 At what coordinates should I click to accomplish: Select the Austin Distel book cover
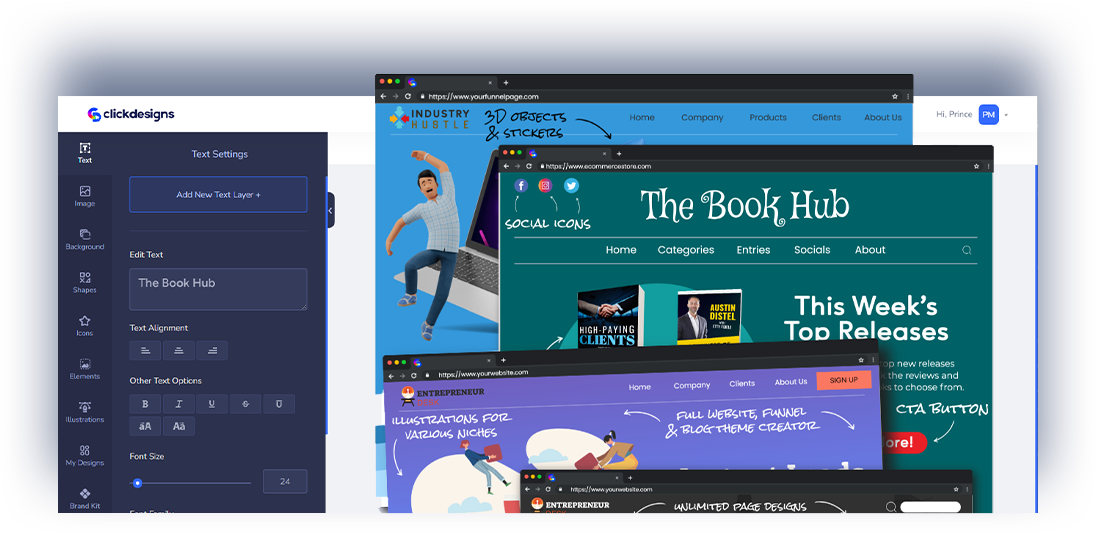(x=709, y=316)
